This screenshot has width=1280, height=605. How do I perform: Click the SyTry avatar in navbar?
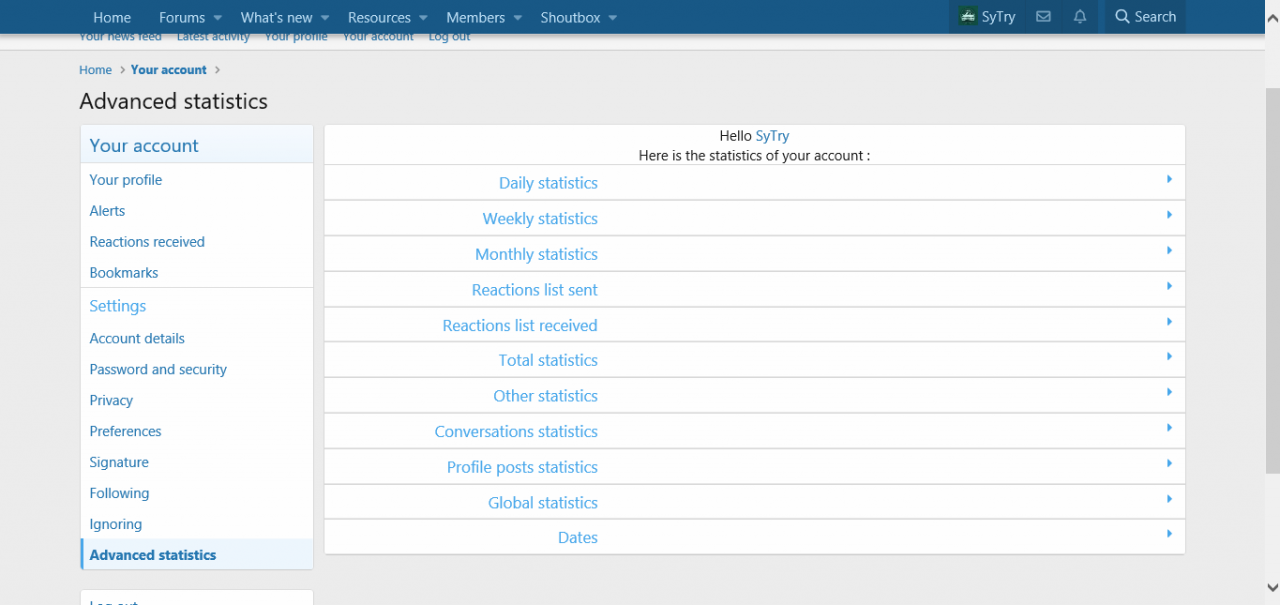(967, 17)
